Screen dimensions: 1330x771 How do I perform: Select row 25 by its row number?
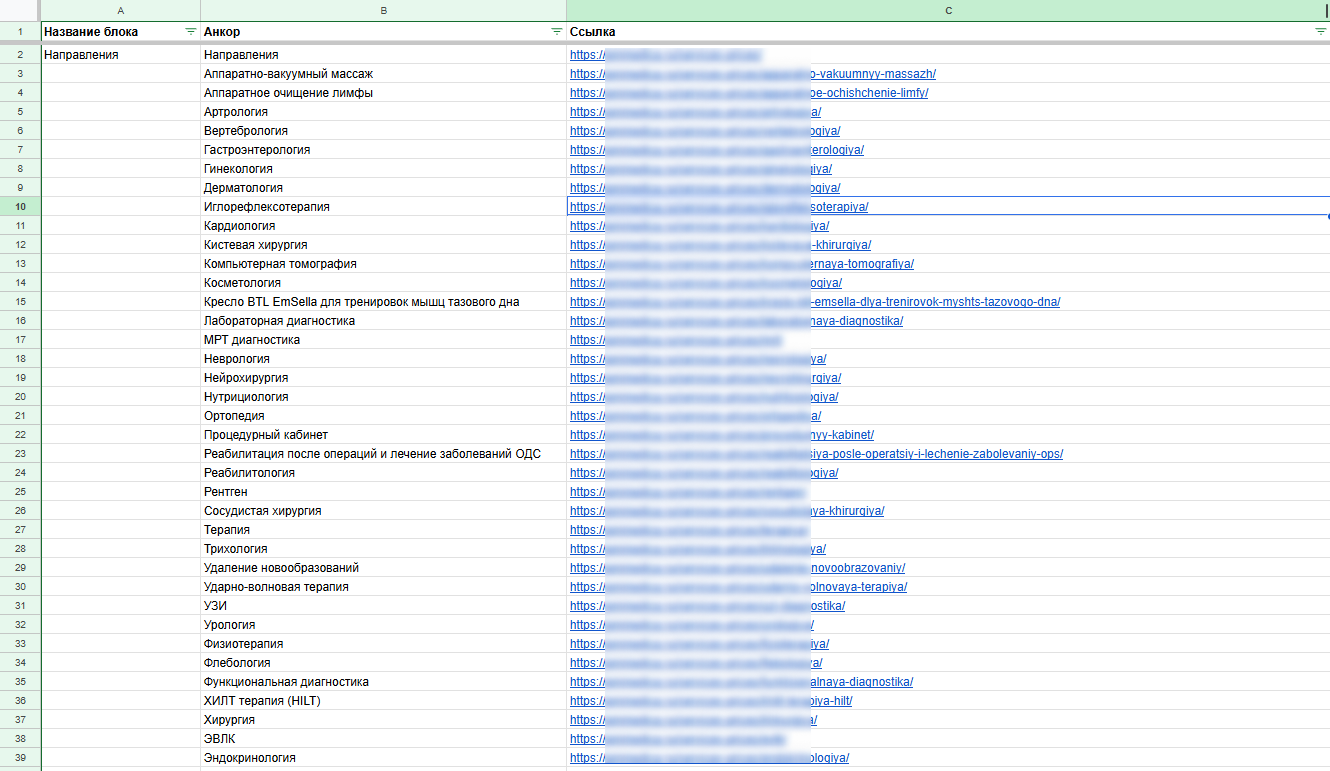pos(20,492)
